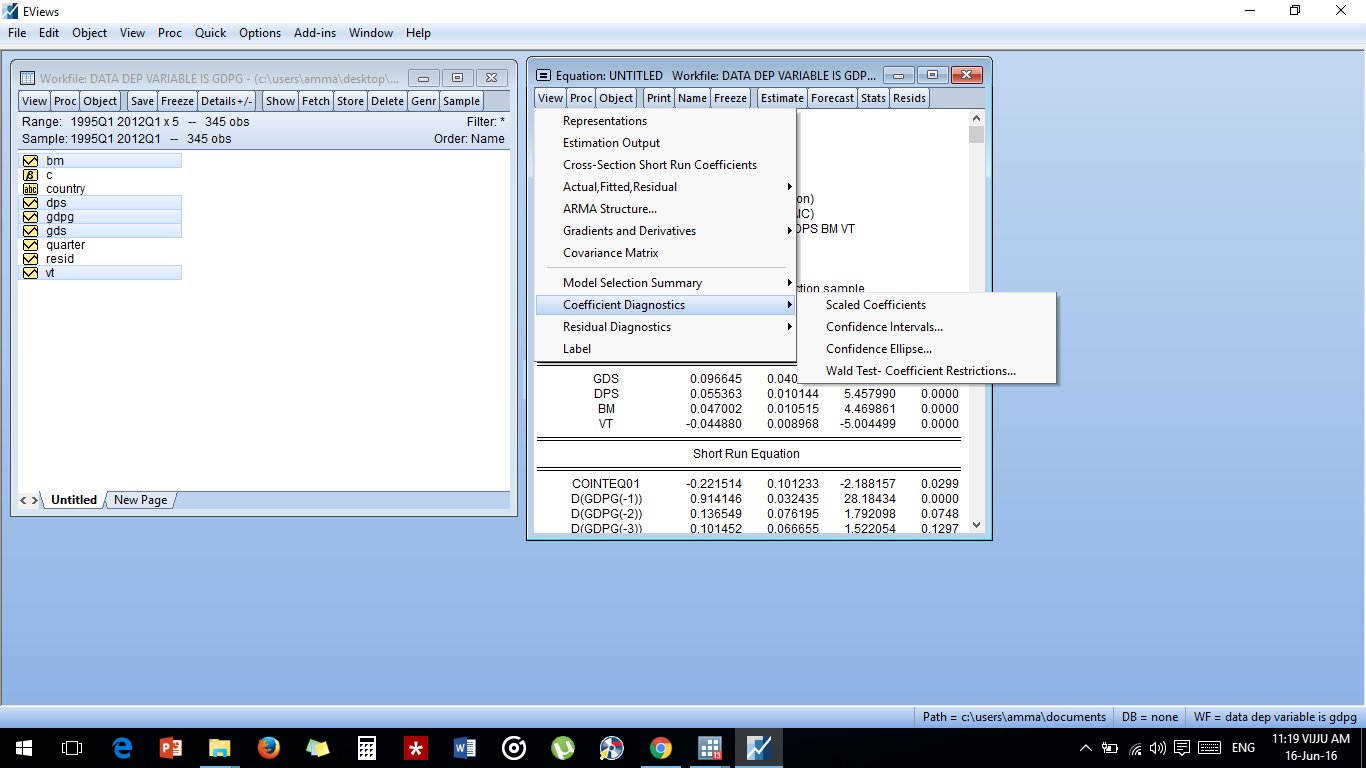The image size is (1366, 768).
Task: Select the gdpg series icon
Action: pos(30,217)
